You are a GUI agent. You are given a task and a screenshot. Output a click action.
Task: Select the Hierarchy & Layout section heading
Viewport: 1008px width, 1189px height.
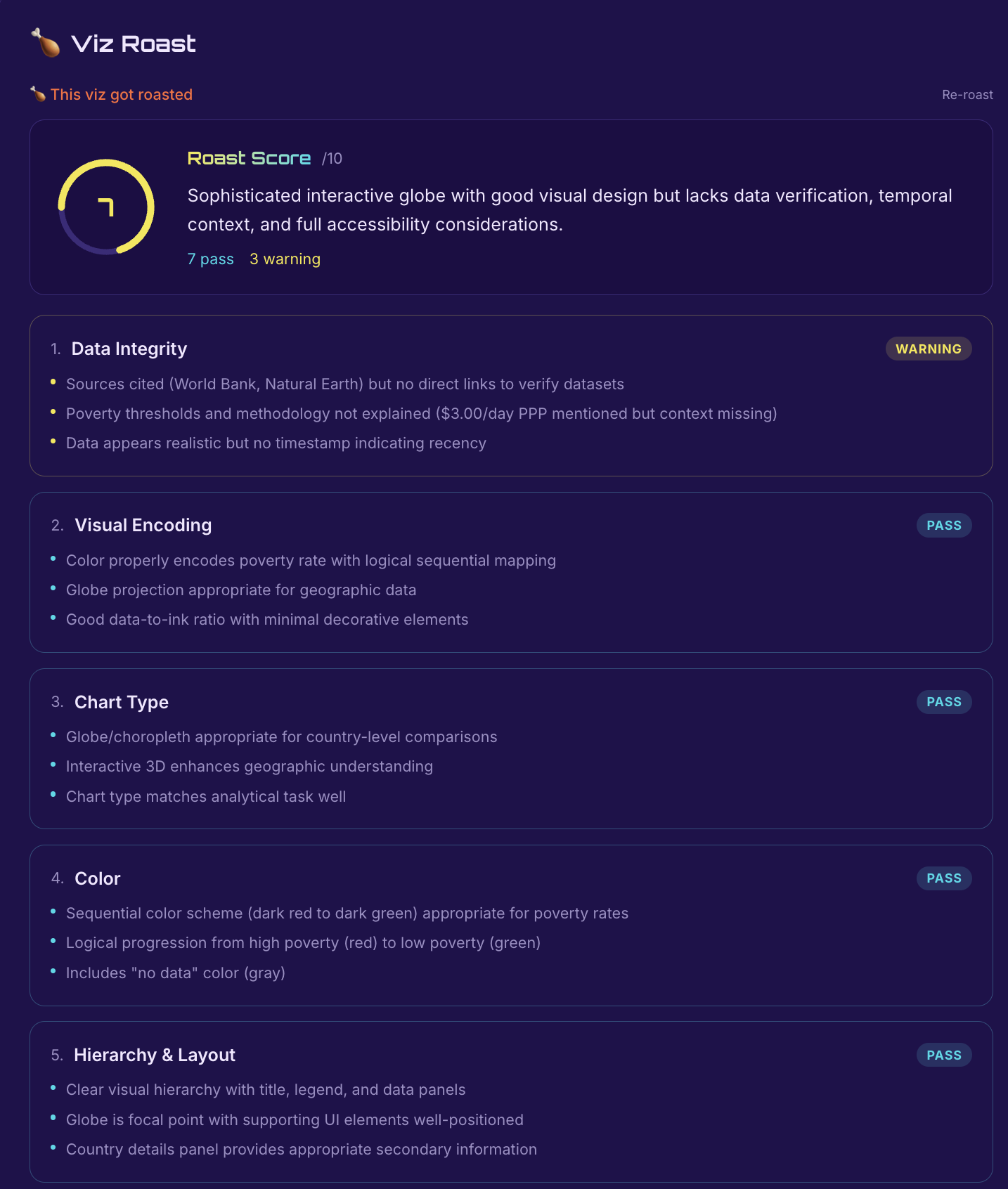point(155,1055)
